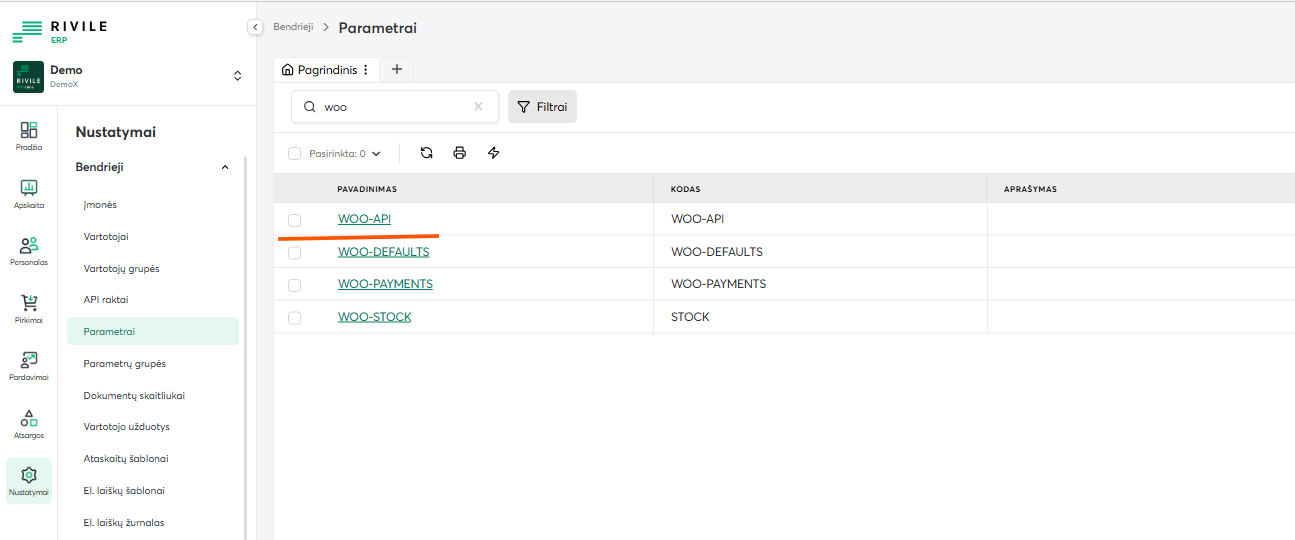Click the Filtrai filter button

pos(542,107)
